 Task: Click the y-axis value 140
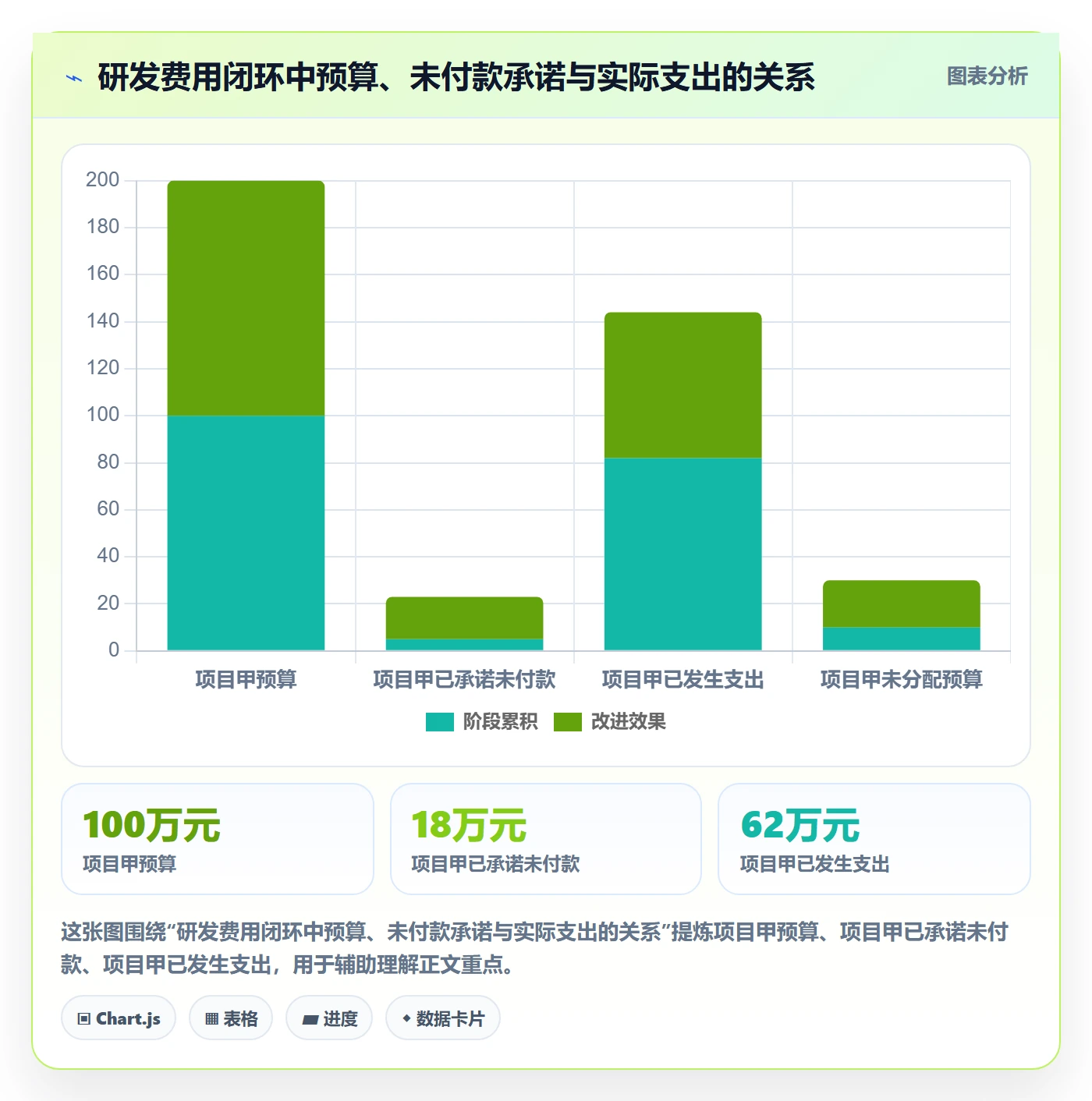(x=102, y=321)
